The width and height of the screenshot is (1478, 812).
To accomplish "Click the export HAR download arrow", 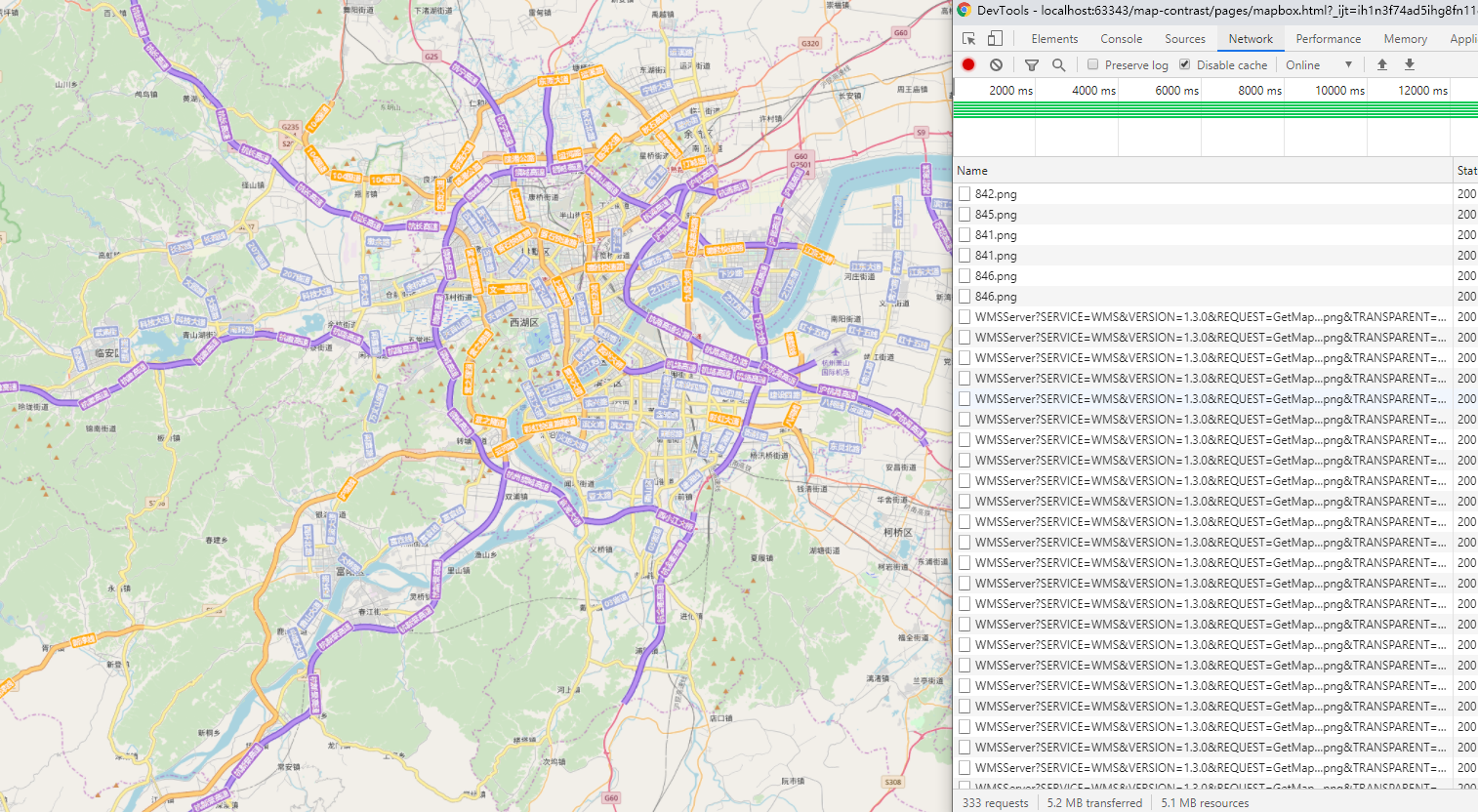I will 1410,65.
